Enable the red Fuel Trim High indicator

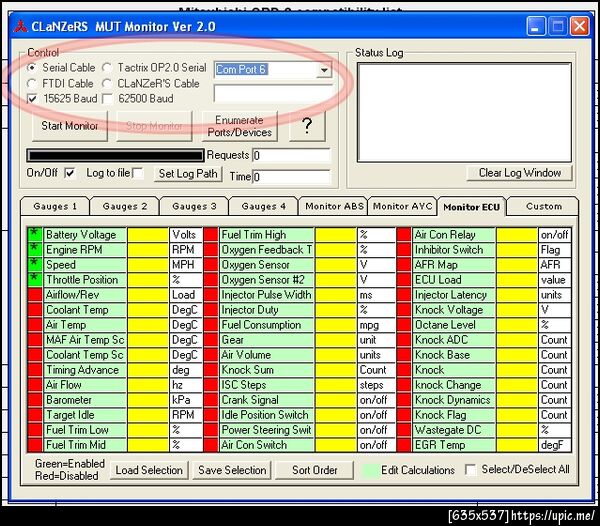coord(211,235)
